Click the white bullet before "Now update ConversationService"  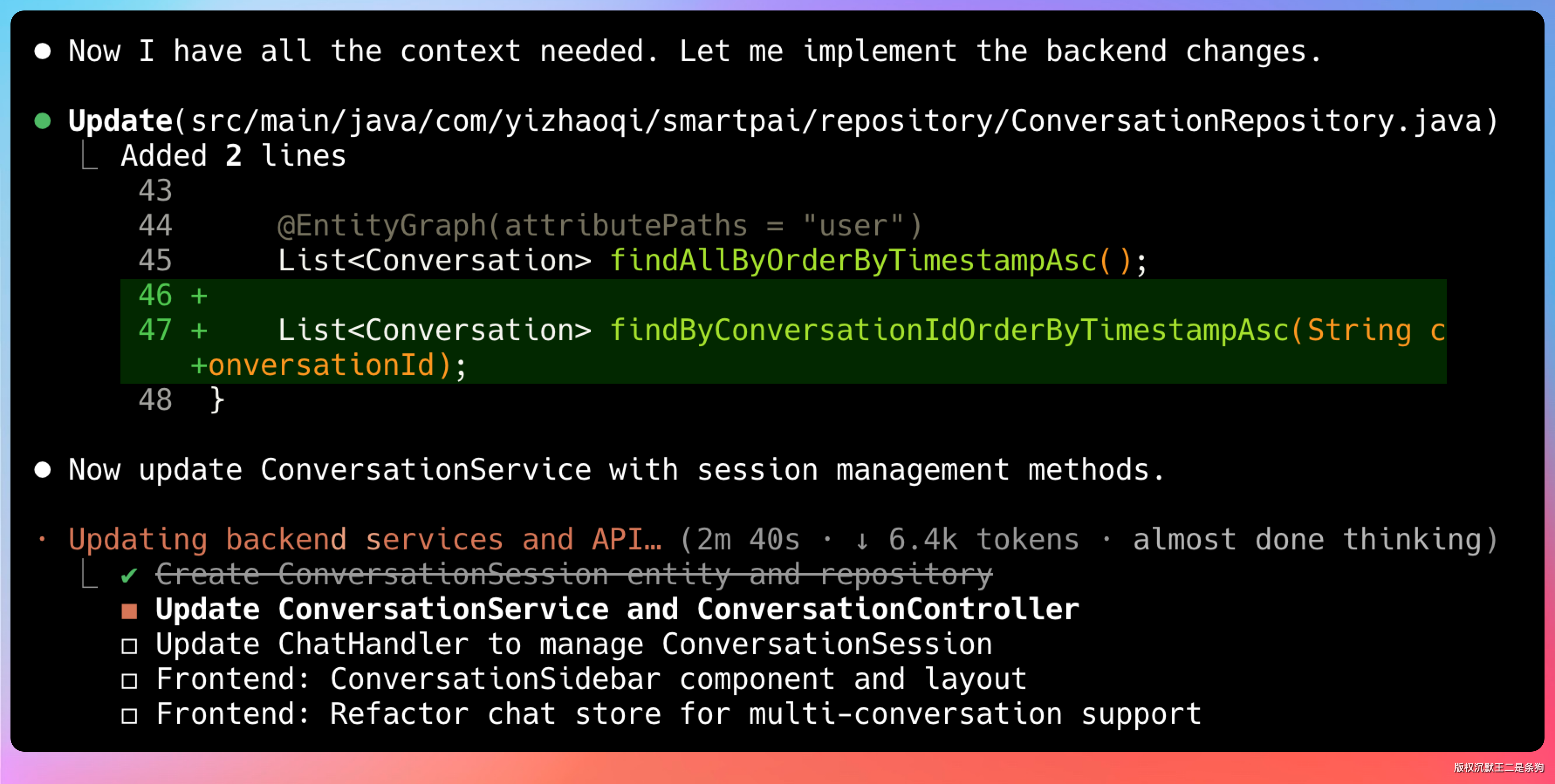click(x=42, y=470)
